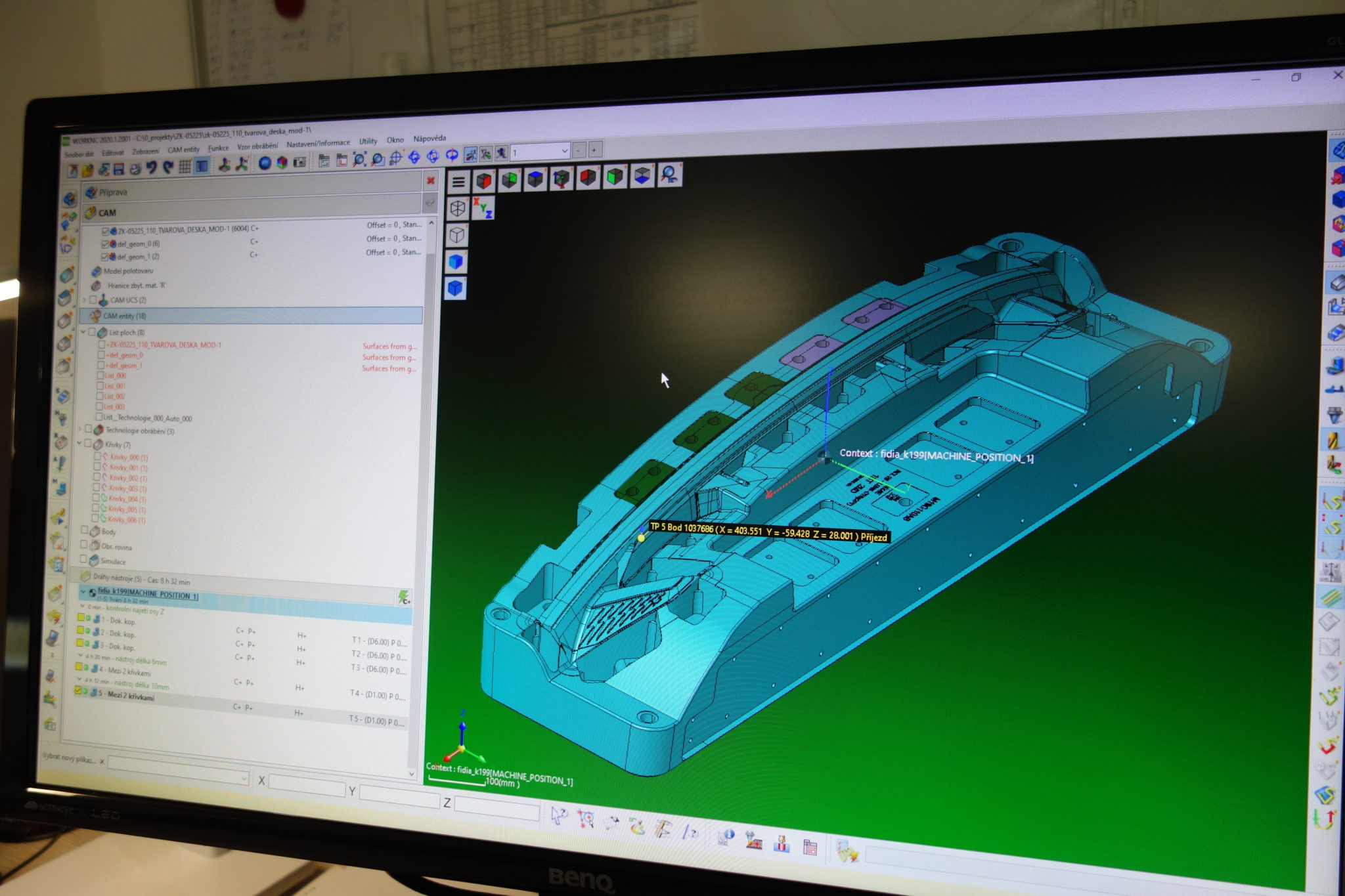Open the Editovat menu
The image size is (1345, 896).
(113, 153)
